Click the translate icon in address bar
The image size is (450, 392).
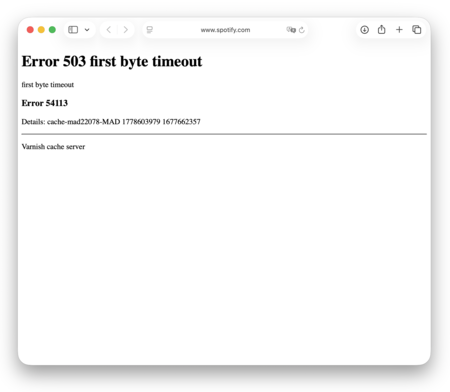point(291,30)
